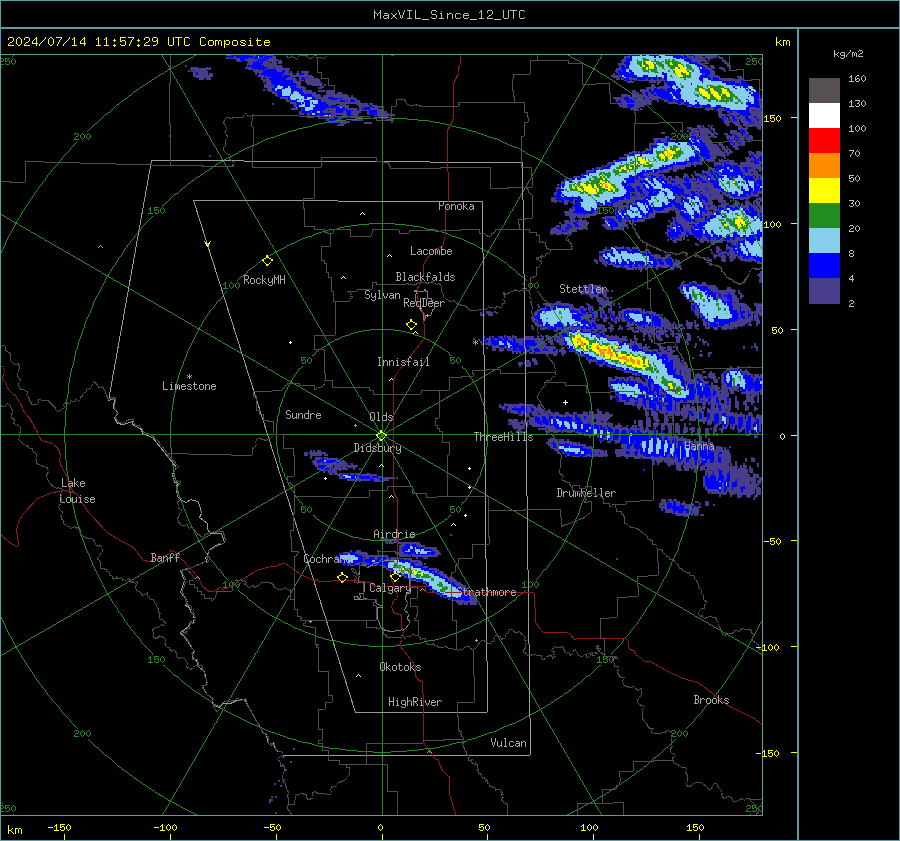This screenshot has height=841, width=900.
Task: Click the Didsbury town label
Action: pos(377,448)
